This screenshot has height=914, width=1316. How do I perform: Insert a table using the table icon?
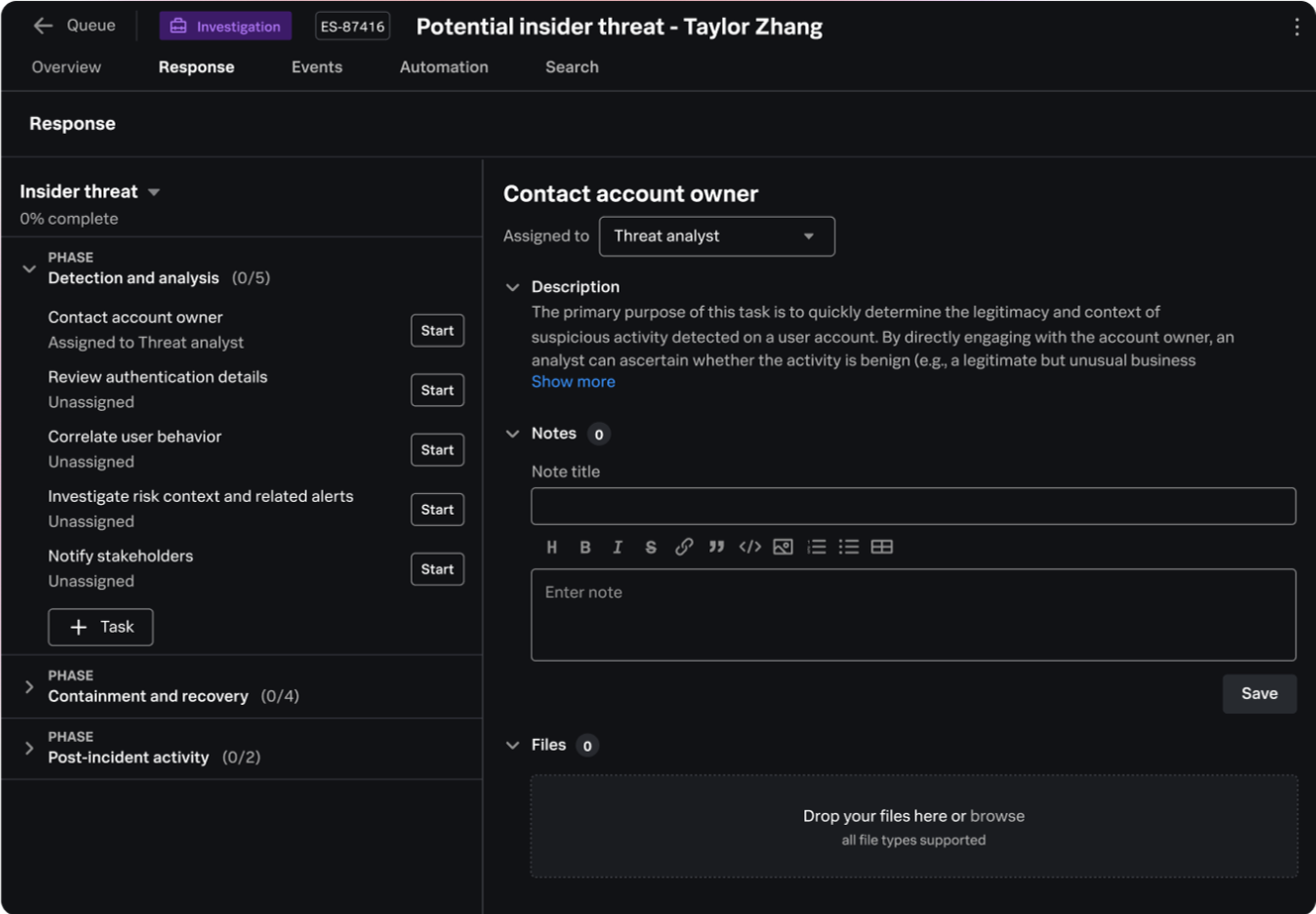click(x=881, y=547)
